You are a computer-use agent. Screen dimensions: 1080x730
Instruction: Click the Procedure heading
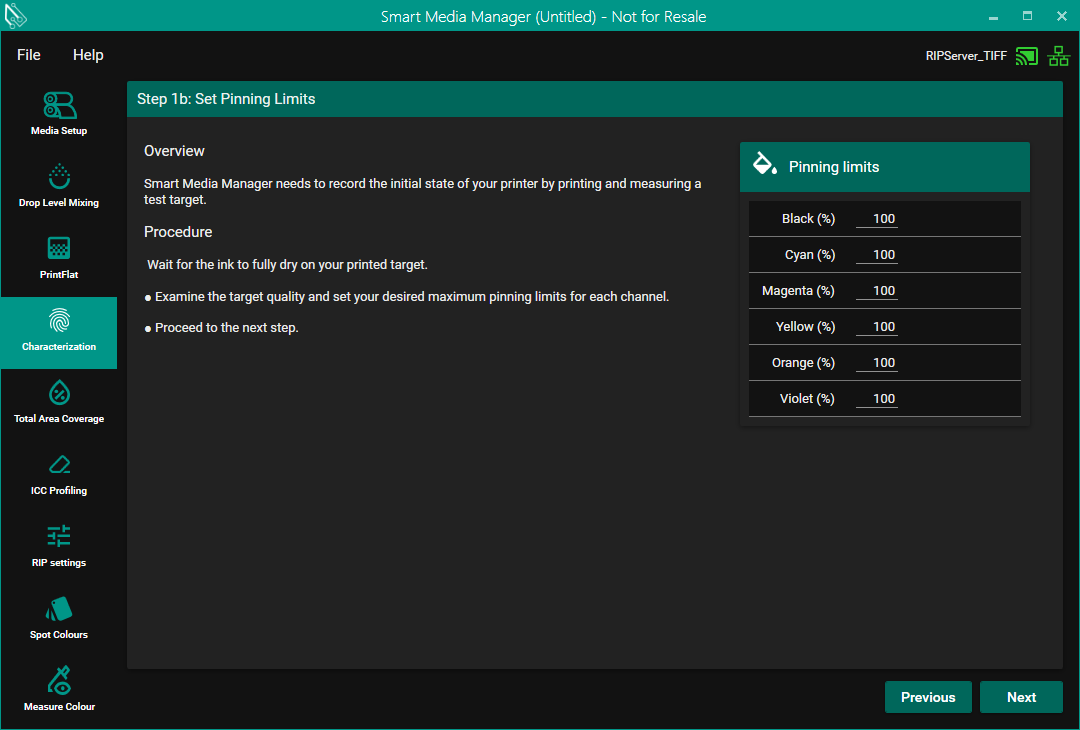[x=178, y=232]
